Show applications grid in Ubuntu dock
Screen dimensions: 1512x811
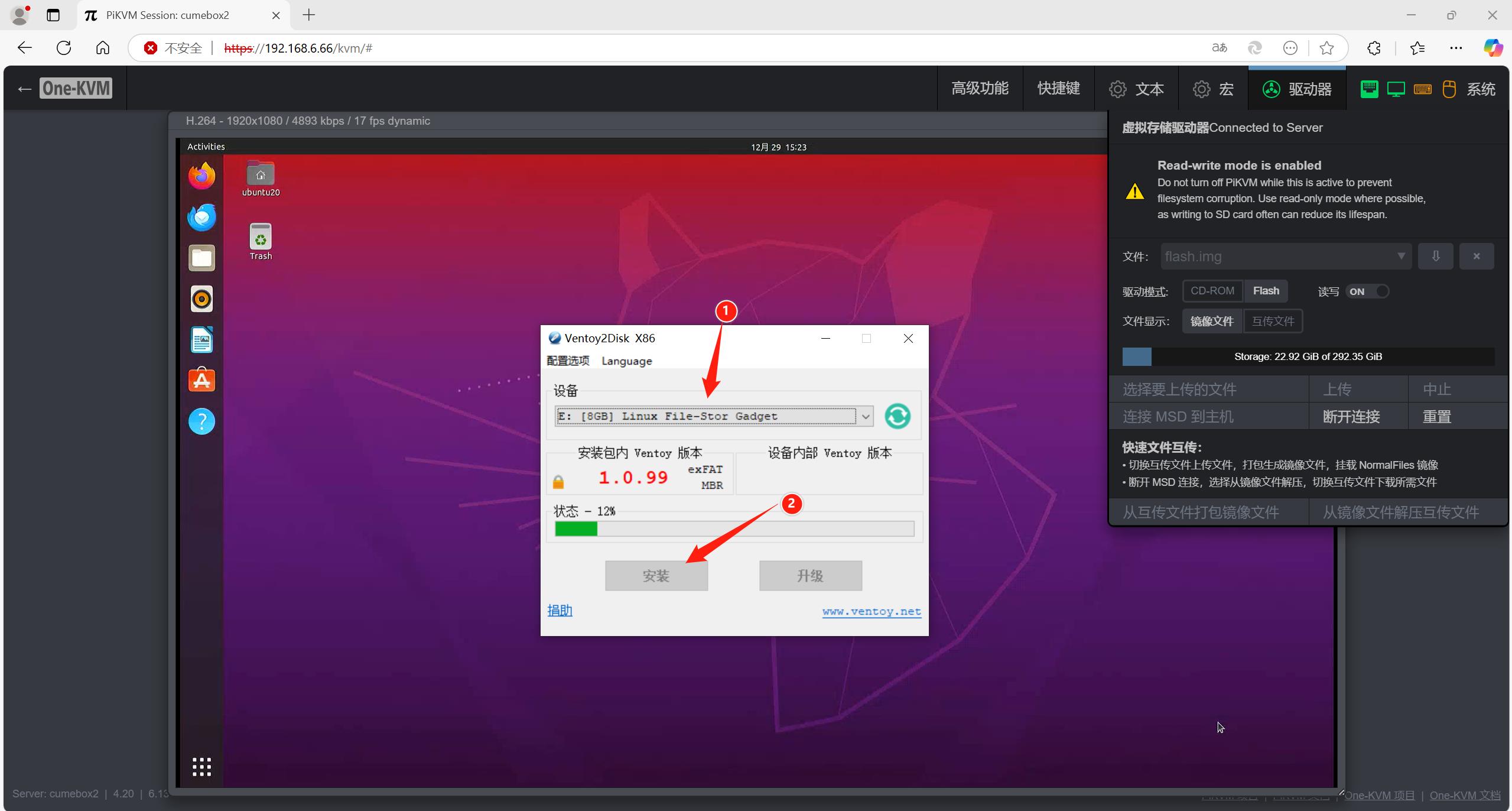click(x=201, y=767)
